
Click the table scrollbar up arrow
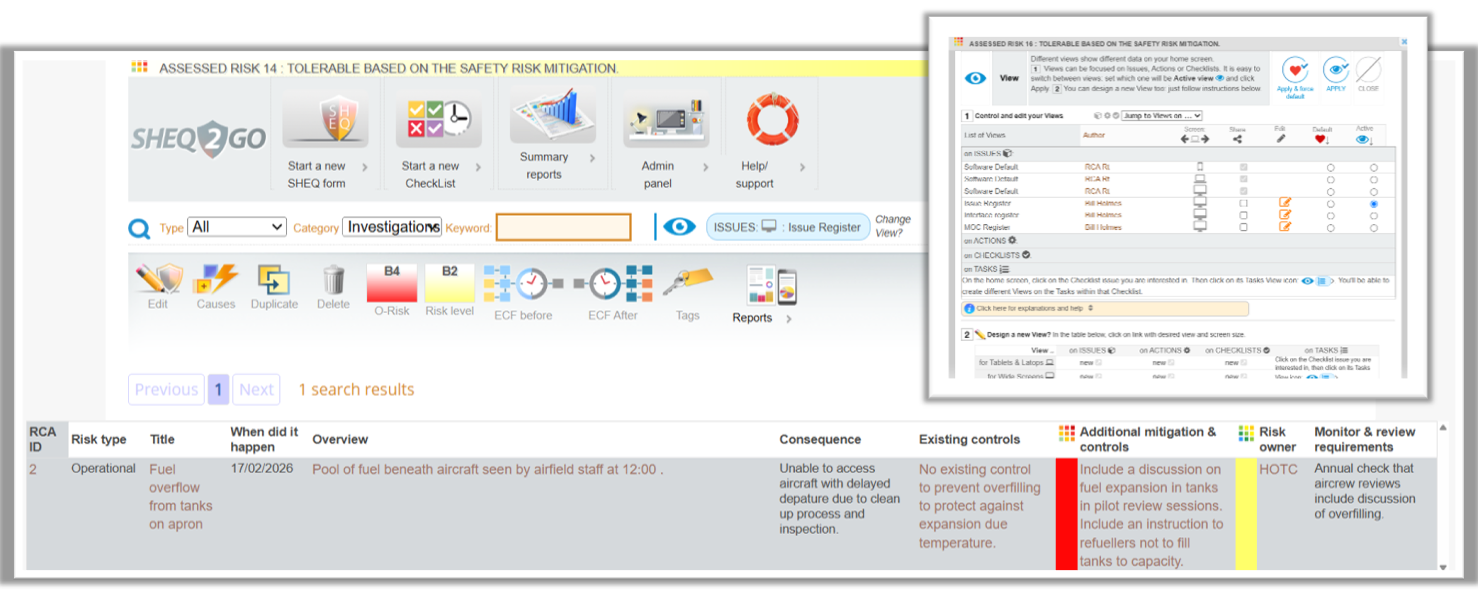[1442, 428]
